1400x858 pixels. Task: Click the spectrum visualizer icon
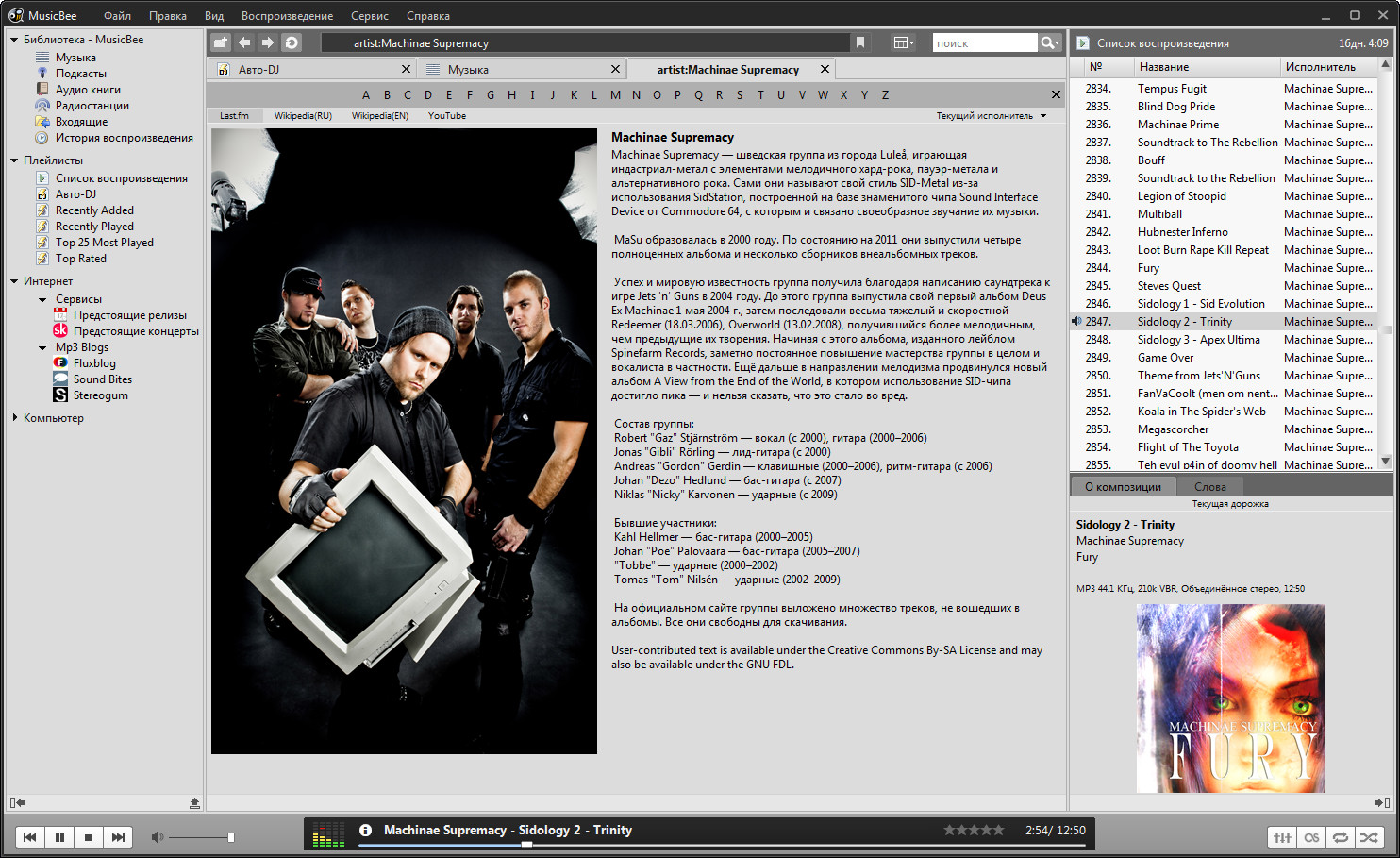coord(328,833)
